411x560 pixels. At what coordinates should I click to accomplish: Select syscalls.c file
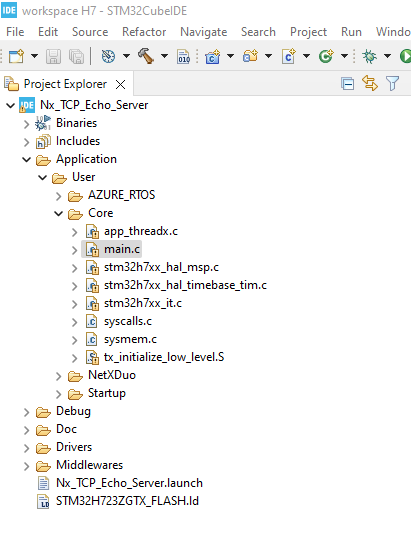(128, 321)
